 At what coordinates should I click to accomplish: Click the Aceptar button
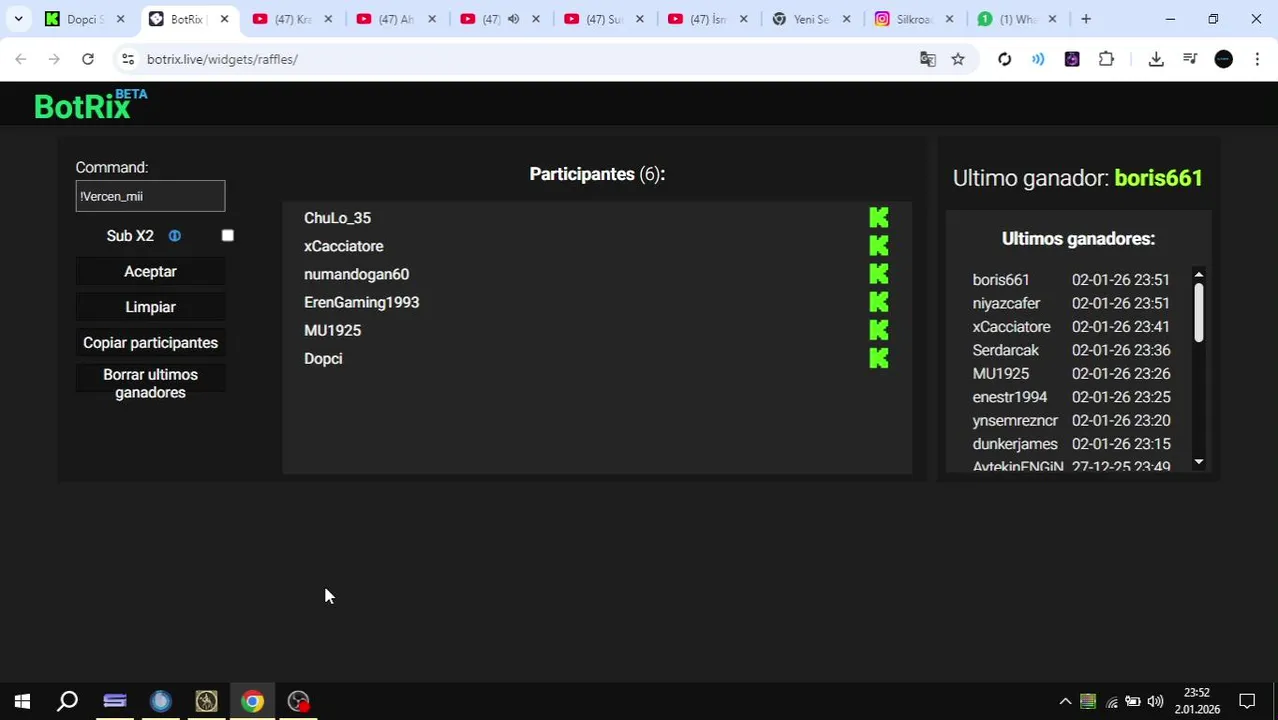coord(150,272)
